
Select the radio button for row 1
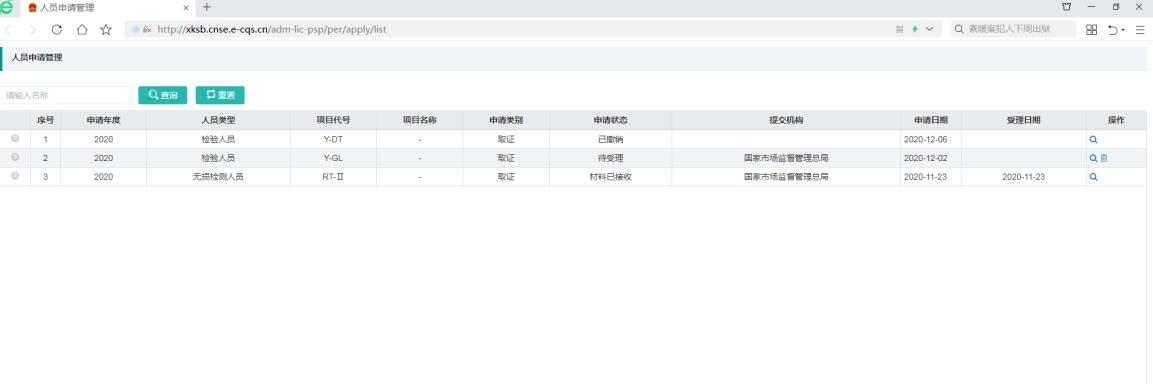[x=15, y=138]
